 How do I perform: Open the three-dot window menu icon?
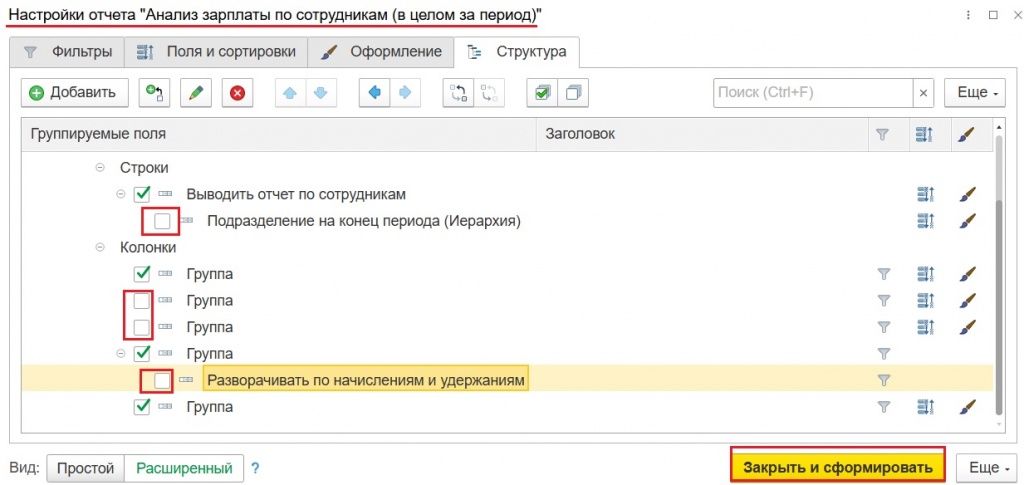click(x=968, y=14)
